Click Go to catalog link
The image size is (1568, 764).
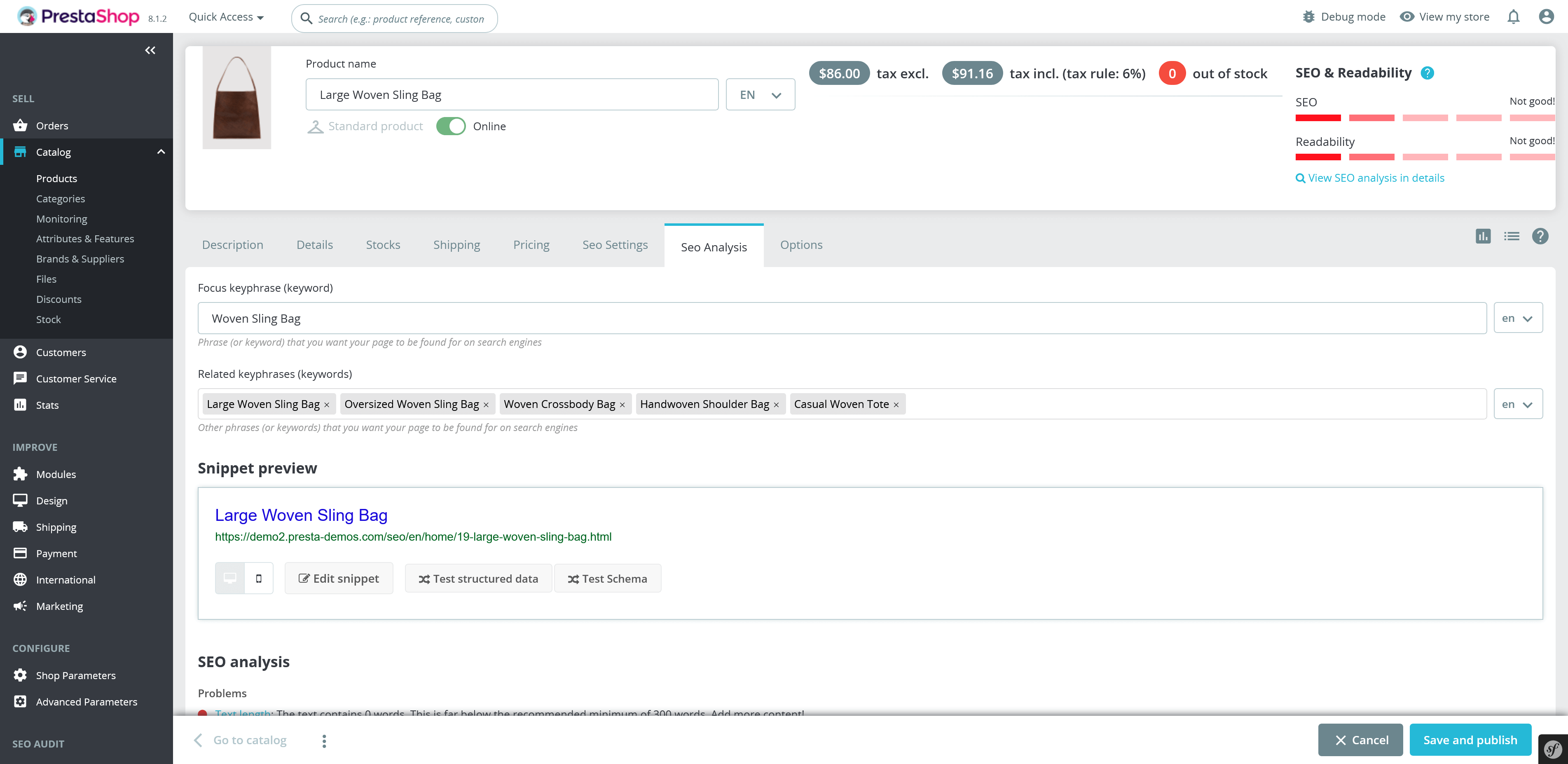[240, 740]
